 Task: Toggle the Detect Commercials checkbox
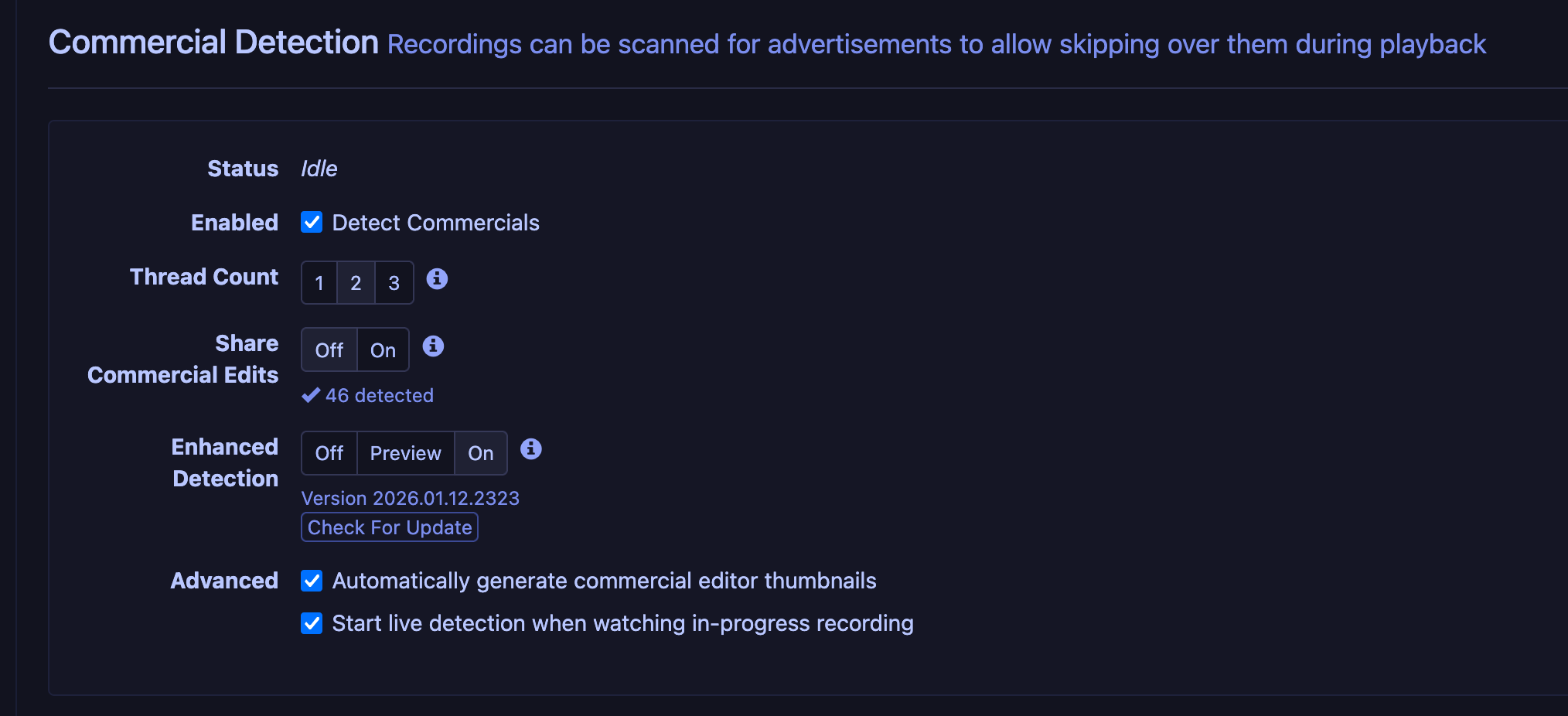(312, 223)
